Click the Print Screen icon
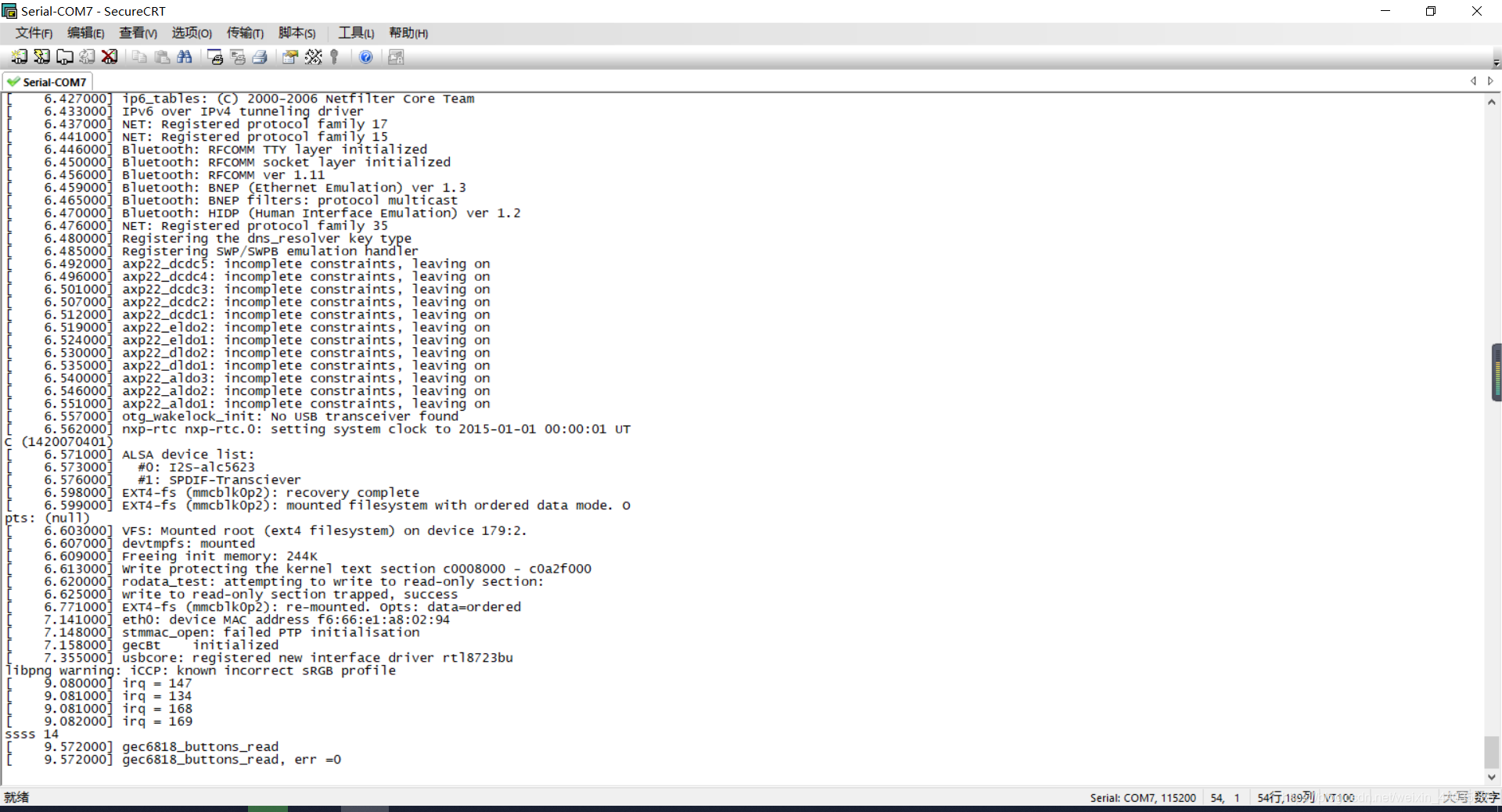 (x=215, y=56)
